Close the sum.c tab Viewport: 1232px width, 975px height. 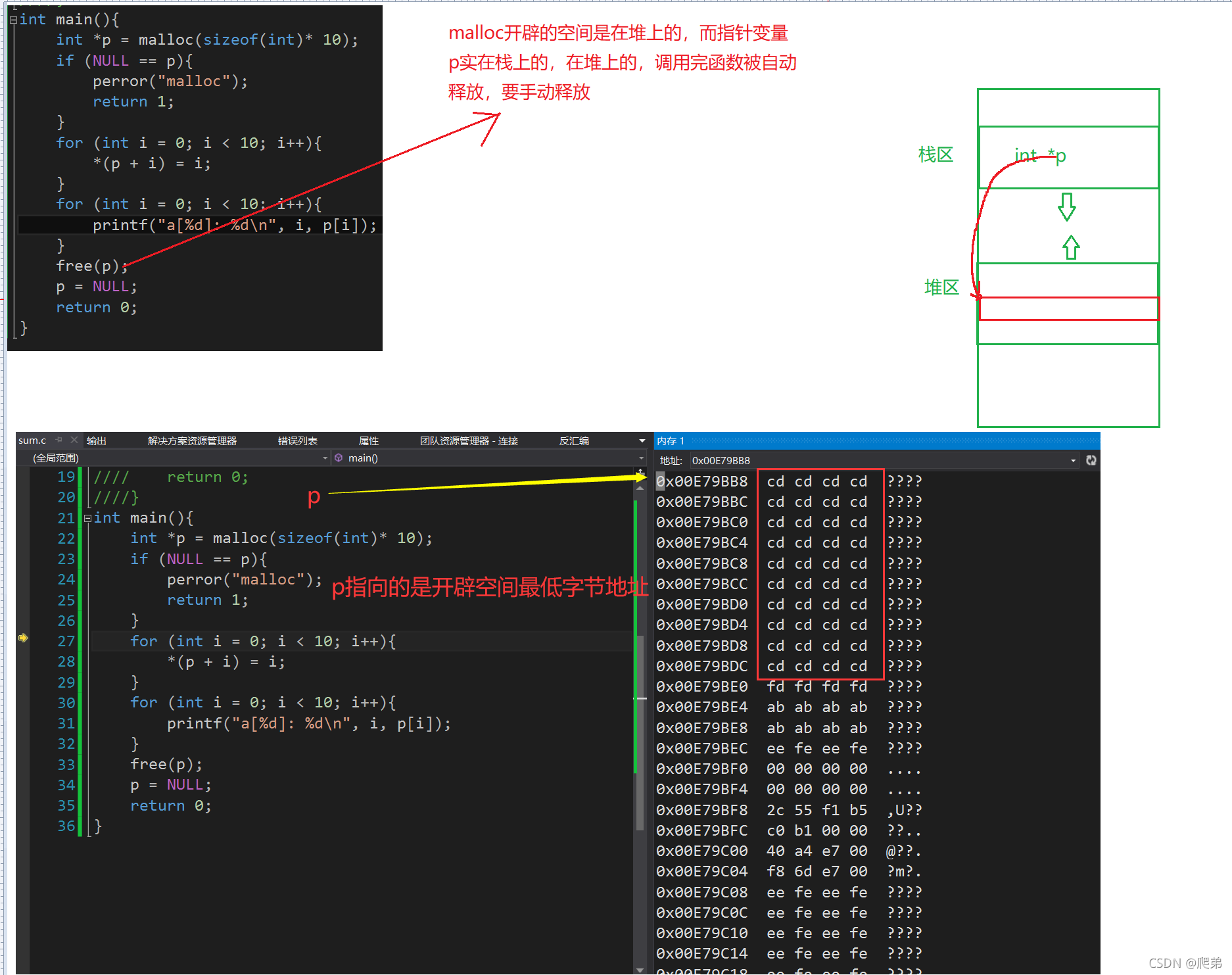[74, 440]
